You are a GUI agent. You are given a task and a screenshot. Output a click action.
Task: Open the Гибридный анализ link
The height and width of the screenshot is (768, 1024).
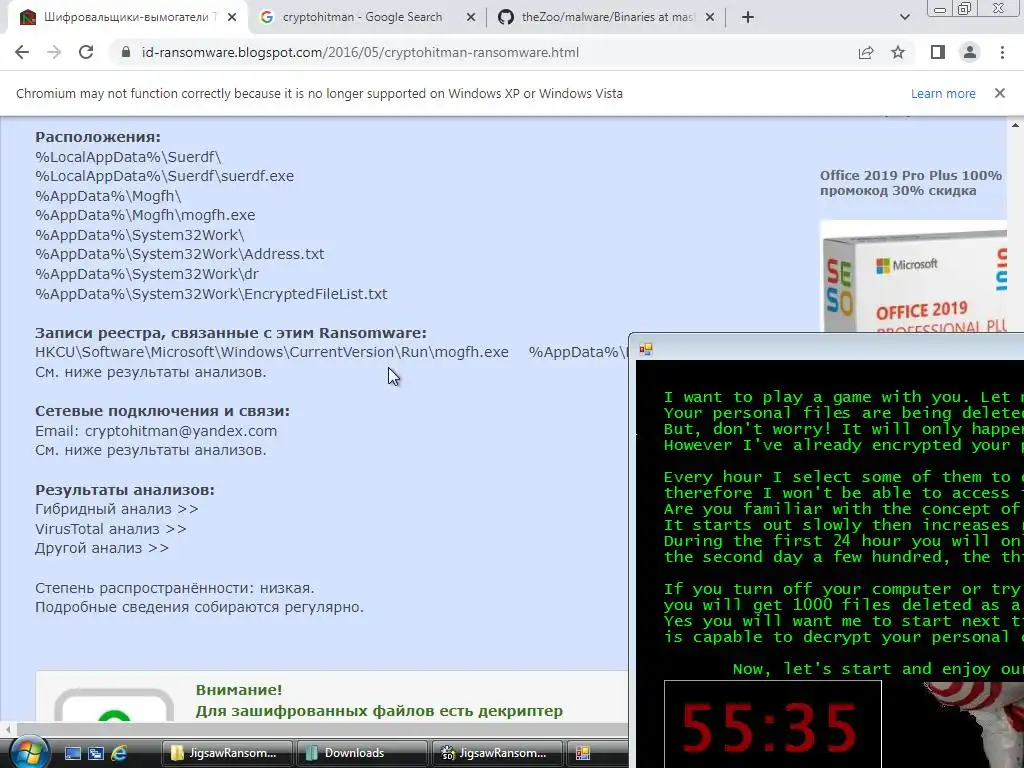[x=117, y=509]
